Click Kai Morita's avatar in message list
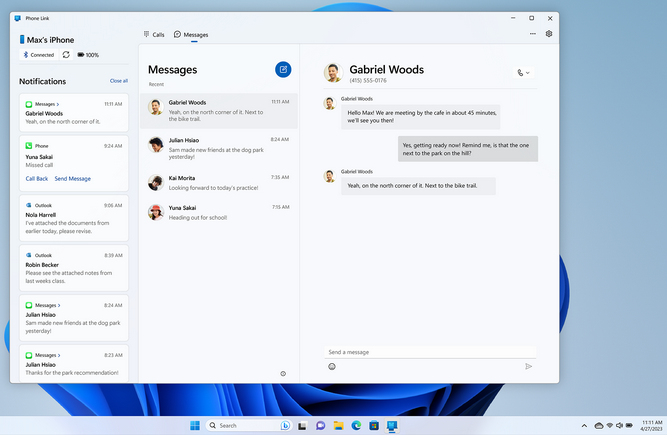 (156, 183)
